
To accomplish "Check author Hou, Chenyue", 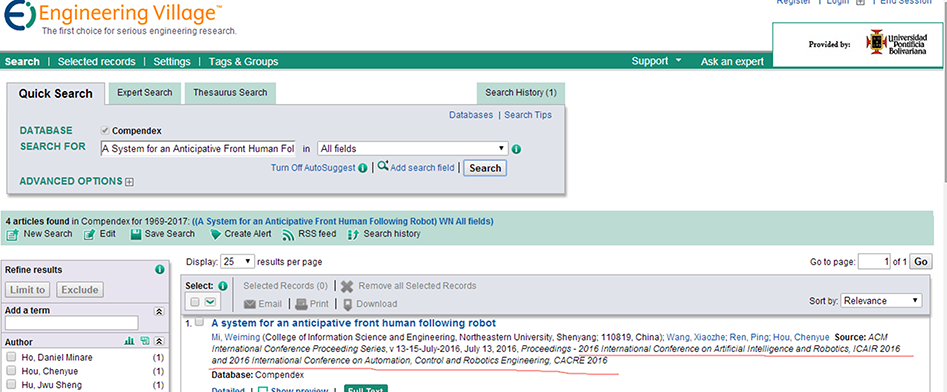I will tap(11, 371).
